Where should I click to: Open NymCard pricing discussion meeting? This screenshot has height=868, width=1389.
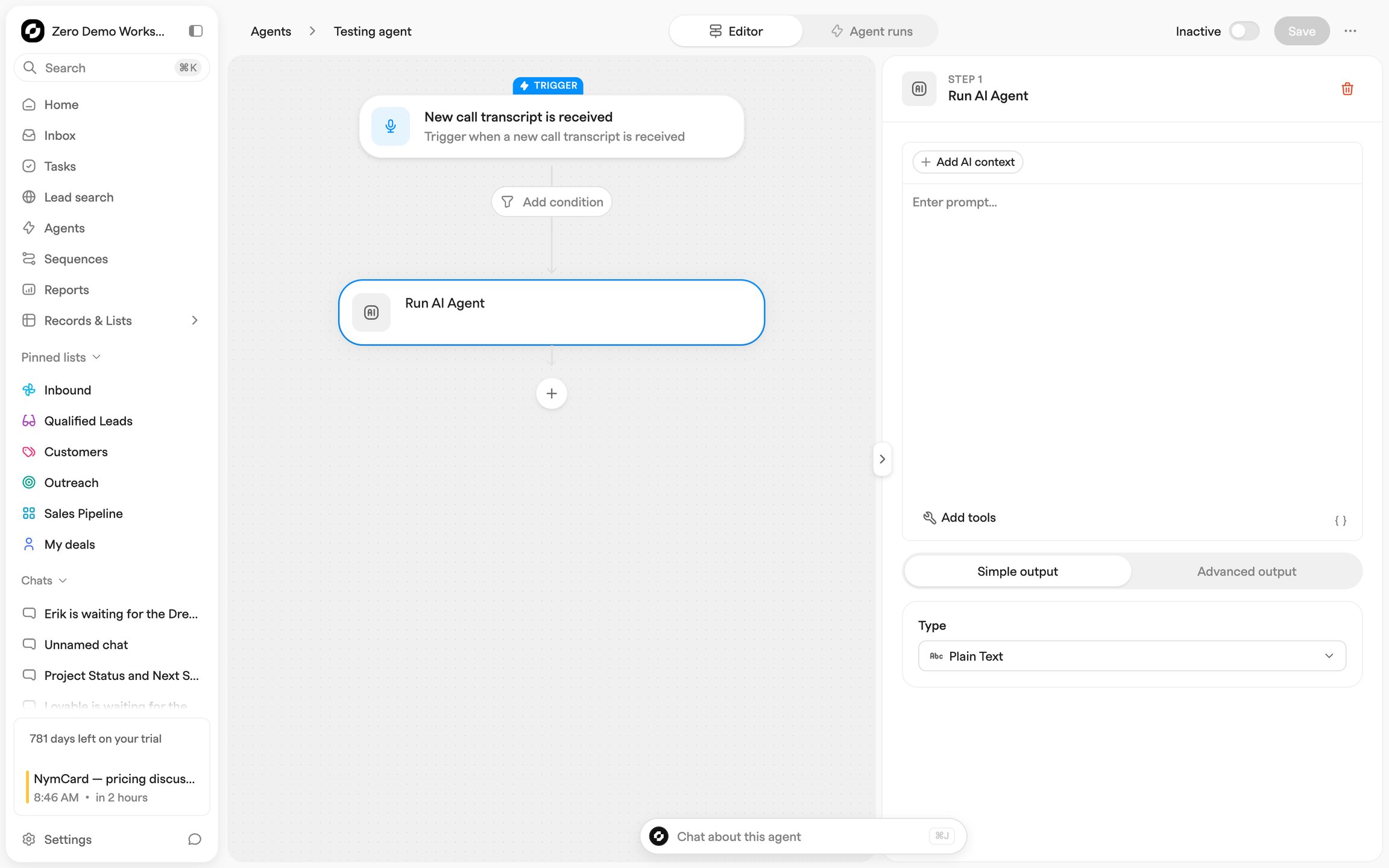(x=112, y=787)
